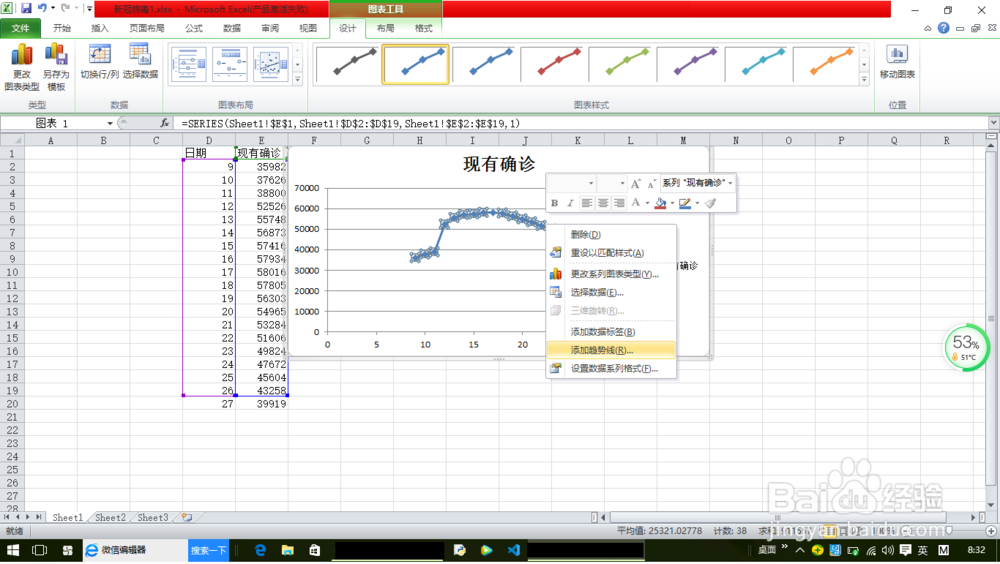Save the workbook from quick access toolbar
1000x564 pixels.
tap(26, 8)
